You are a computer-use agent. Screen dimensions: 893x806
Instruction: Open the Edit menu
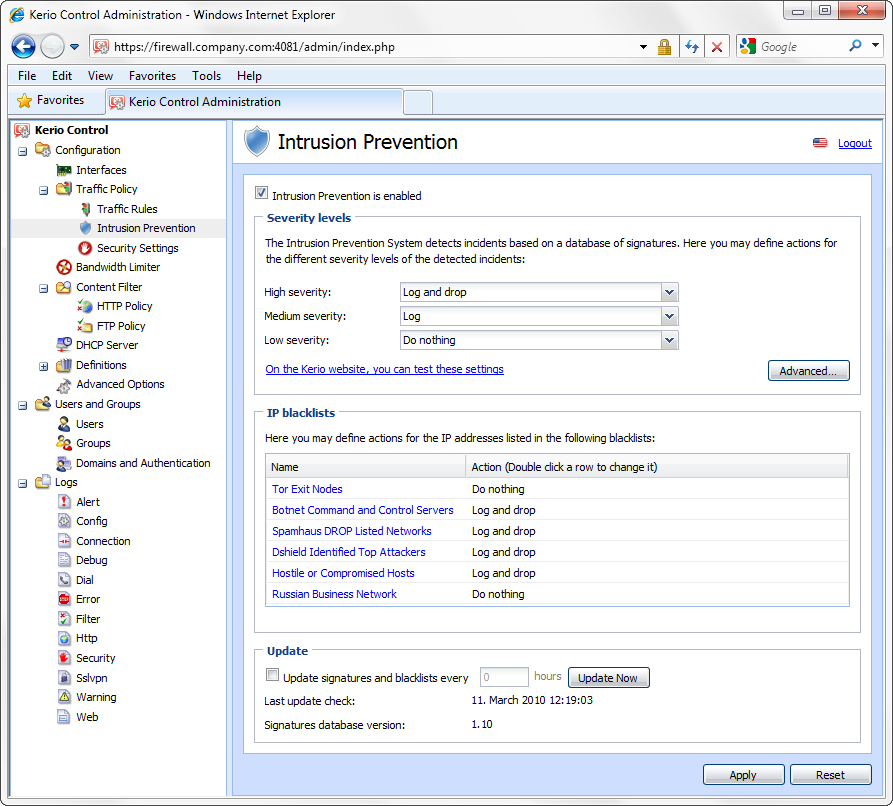[62, 76]
